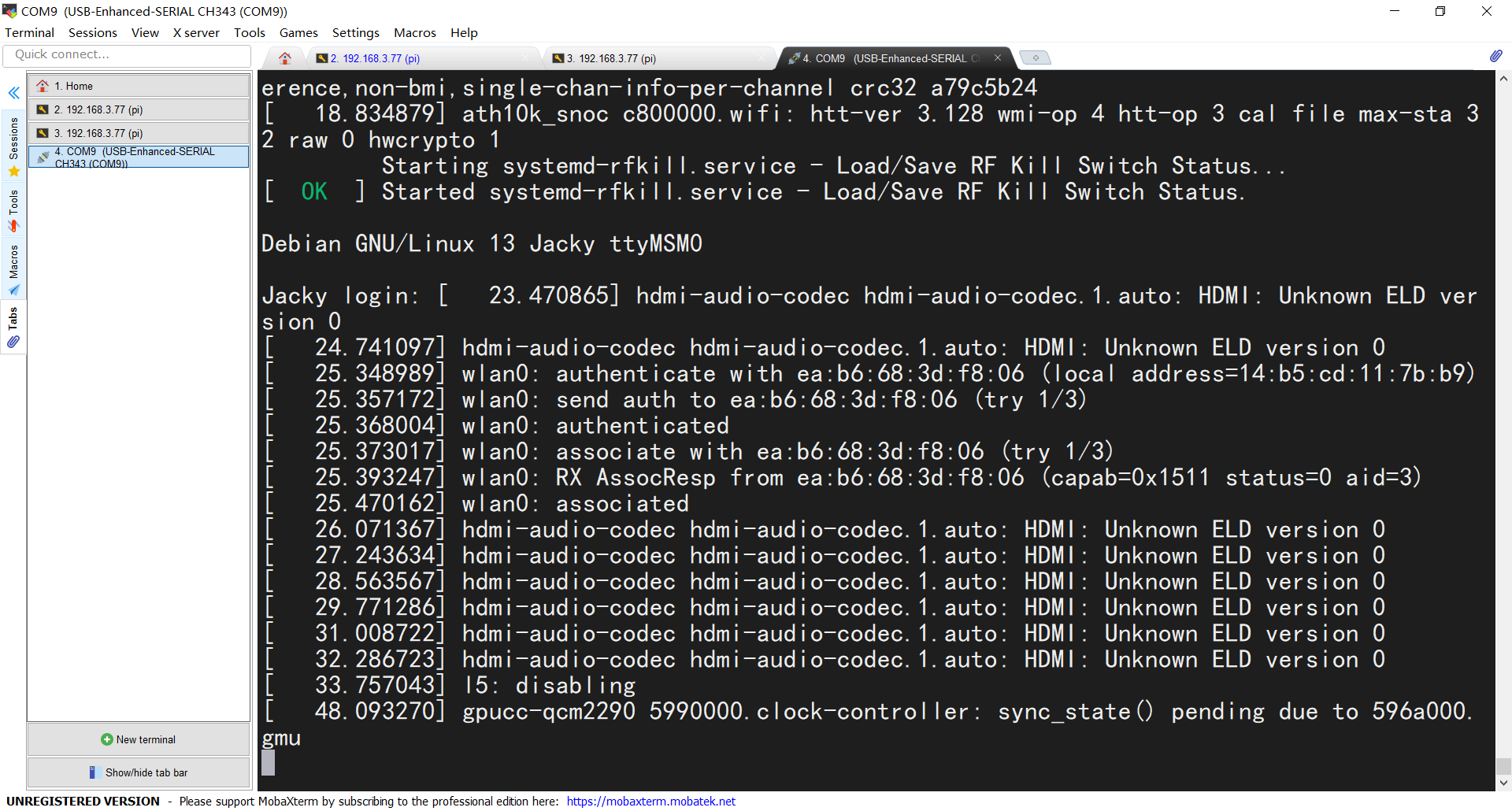1512x811 pixels.
Task: Switch to tab 2. 192.168.3.77 (pi)
Action: click(x=423, y=58)
